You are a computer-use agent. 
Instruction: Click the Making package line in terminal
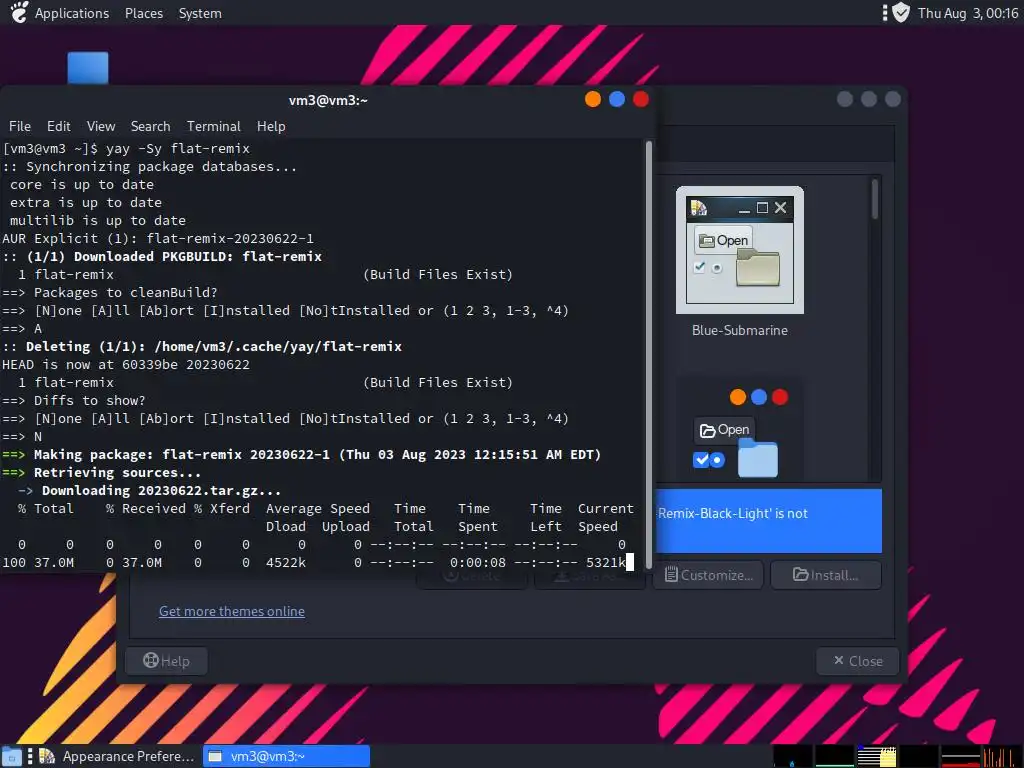coord(301,455)
